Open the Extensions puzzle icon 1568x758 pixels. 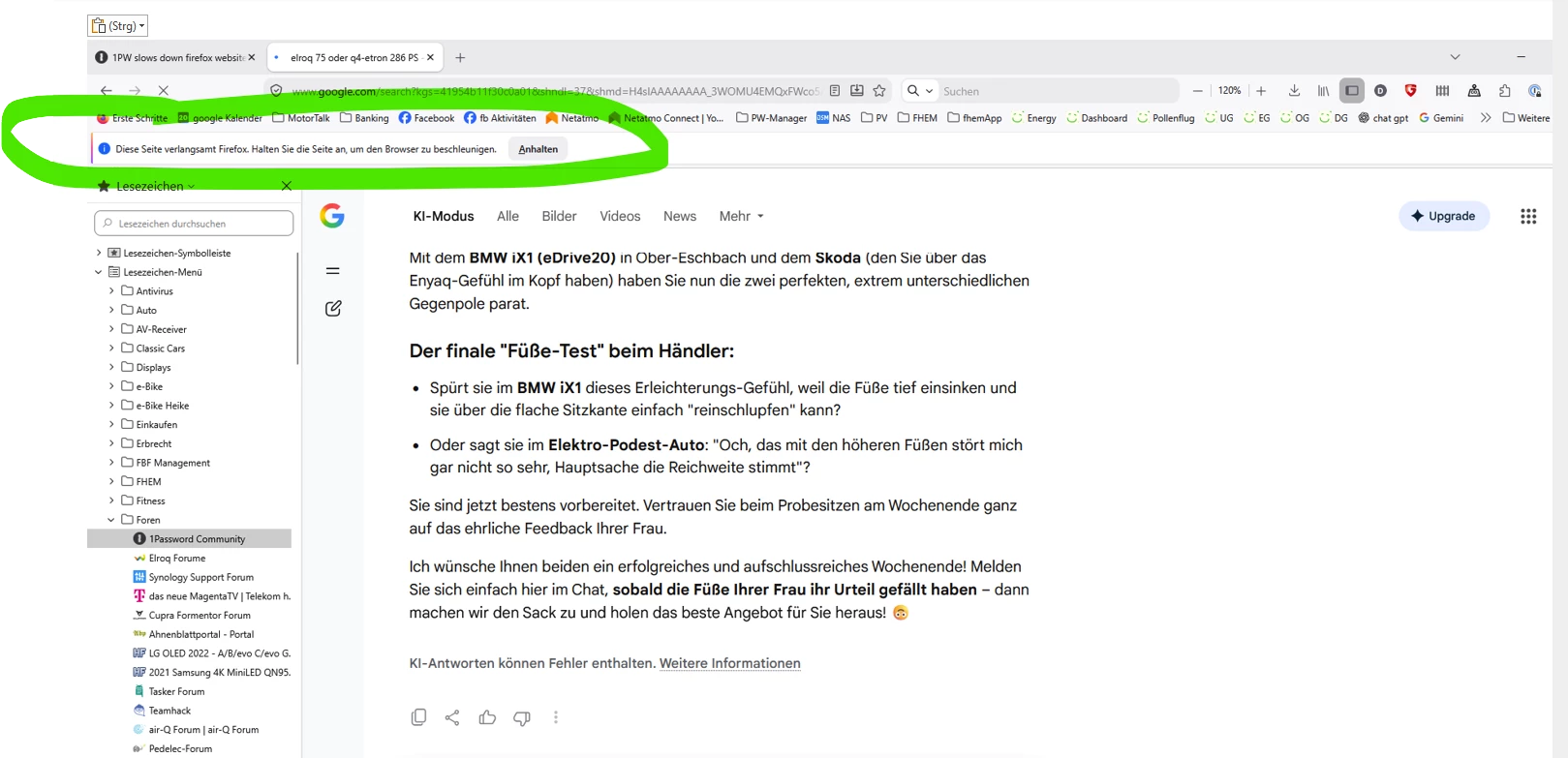tap(1505, 91)
